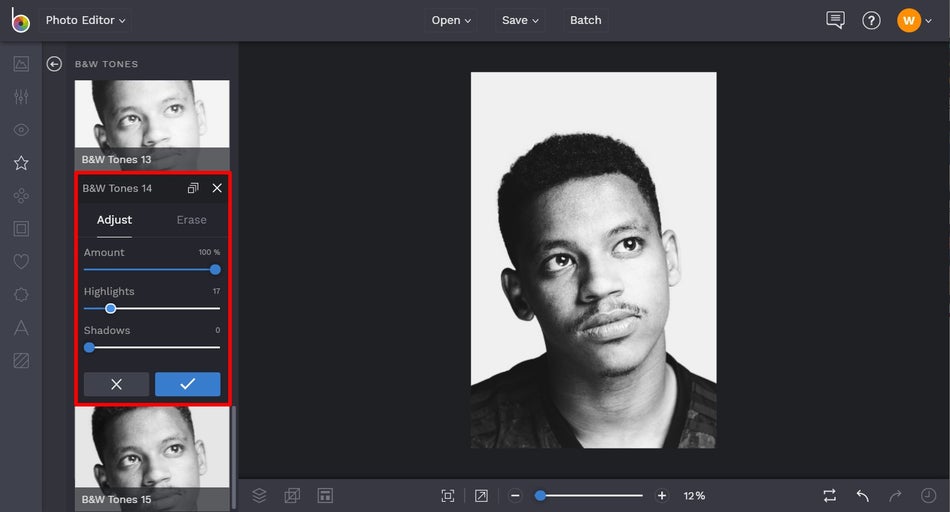The width and height of the screenshot is (950, 512).
Task: Open the Frames sidebar icon
Action: [x=21, y=229]
